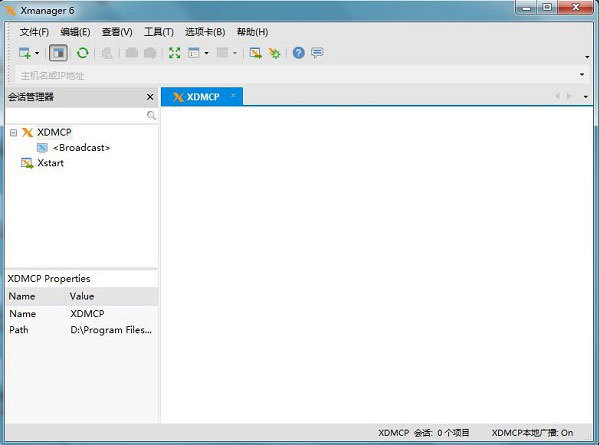Click the <Broadcast> session icon
This screenshot has width=600, height=445.
coord(42,148)
